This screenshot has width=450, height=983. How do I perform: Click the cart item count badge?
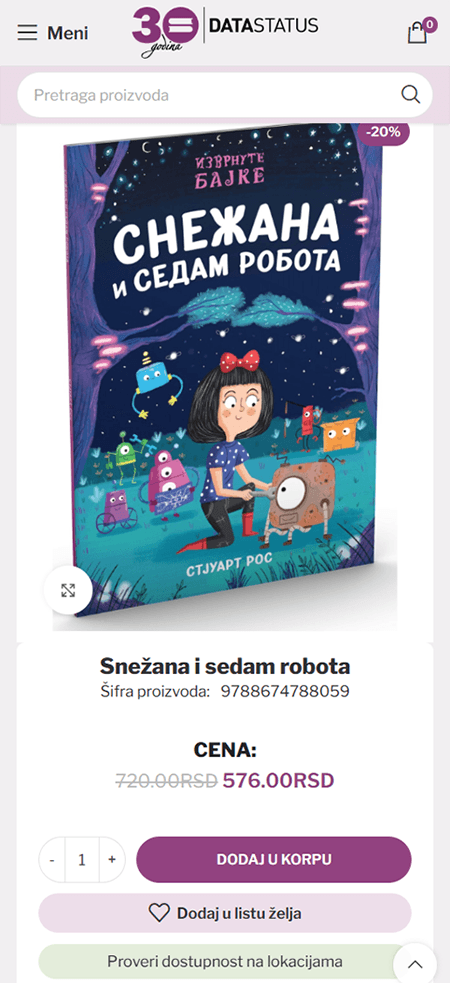(x=429, y=25)
